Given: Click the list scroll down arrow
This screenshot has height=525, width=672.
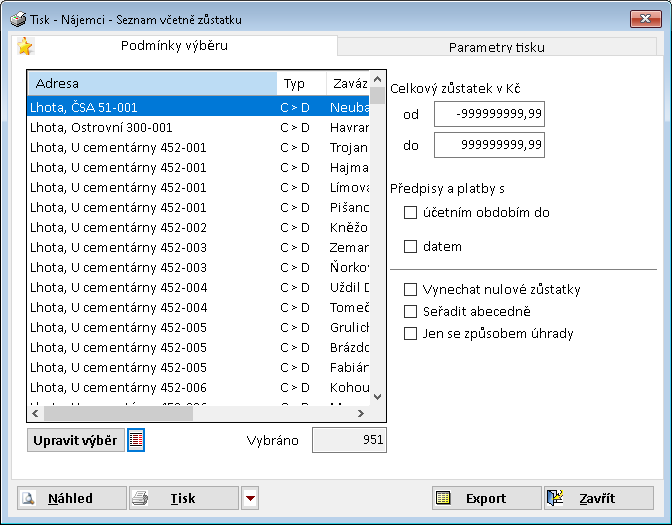Looking at the screenshot, I should (377, 397).
